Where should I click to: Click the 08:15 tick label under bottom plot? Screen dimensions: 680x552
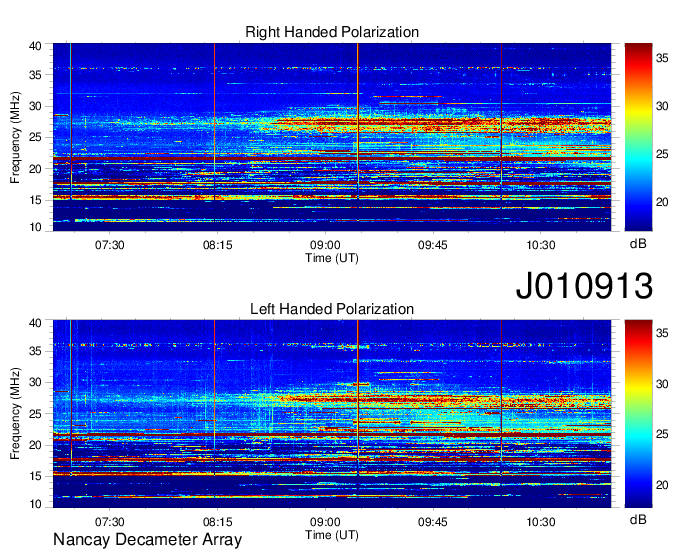coord(217,522)
